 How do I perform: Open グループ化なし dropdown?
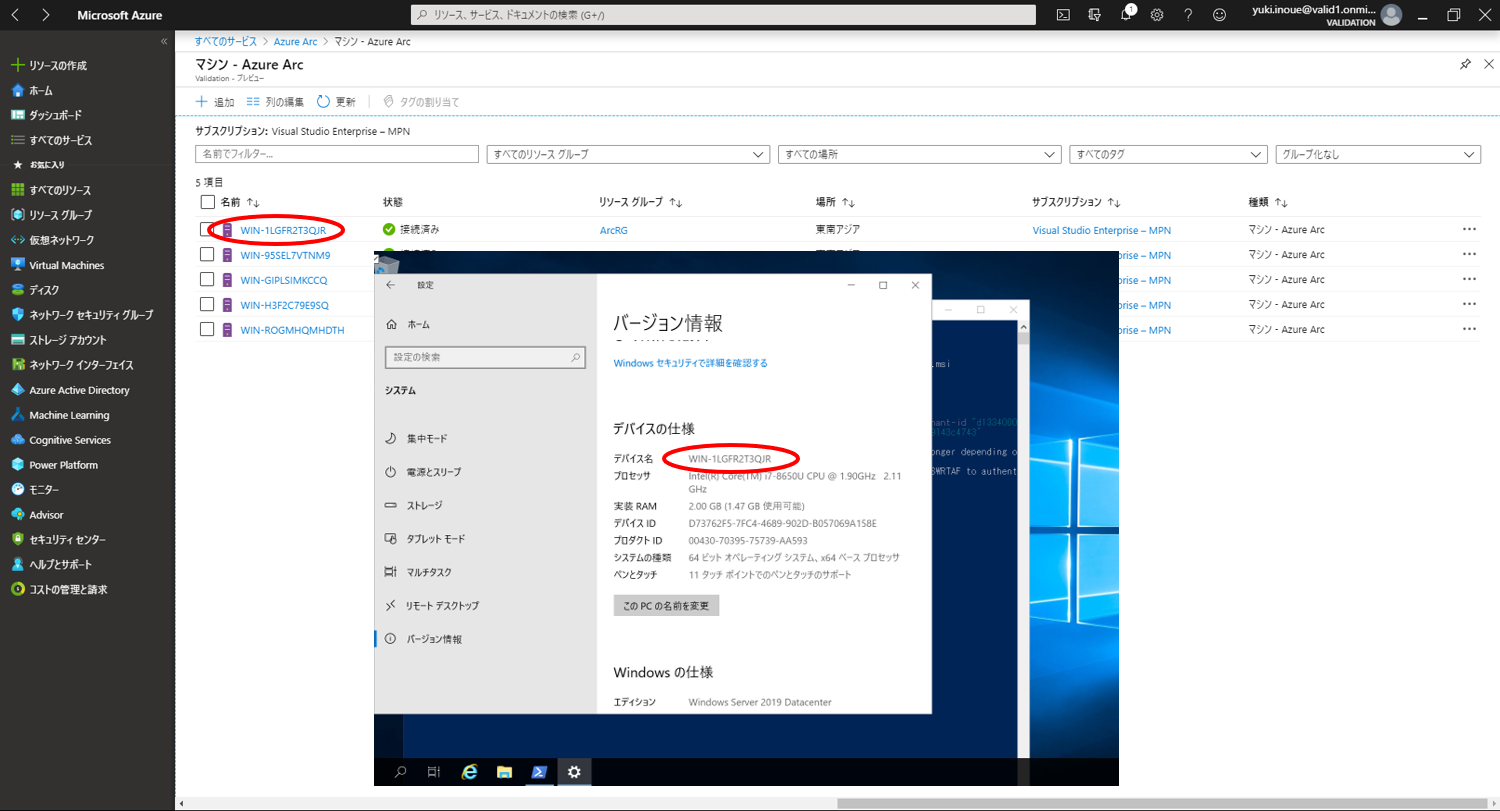click(1378, 154)
